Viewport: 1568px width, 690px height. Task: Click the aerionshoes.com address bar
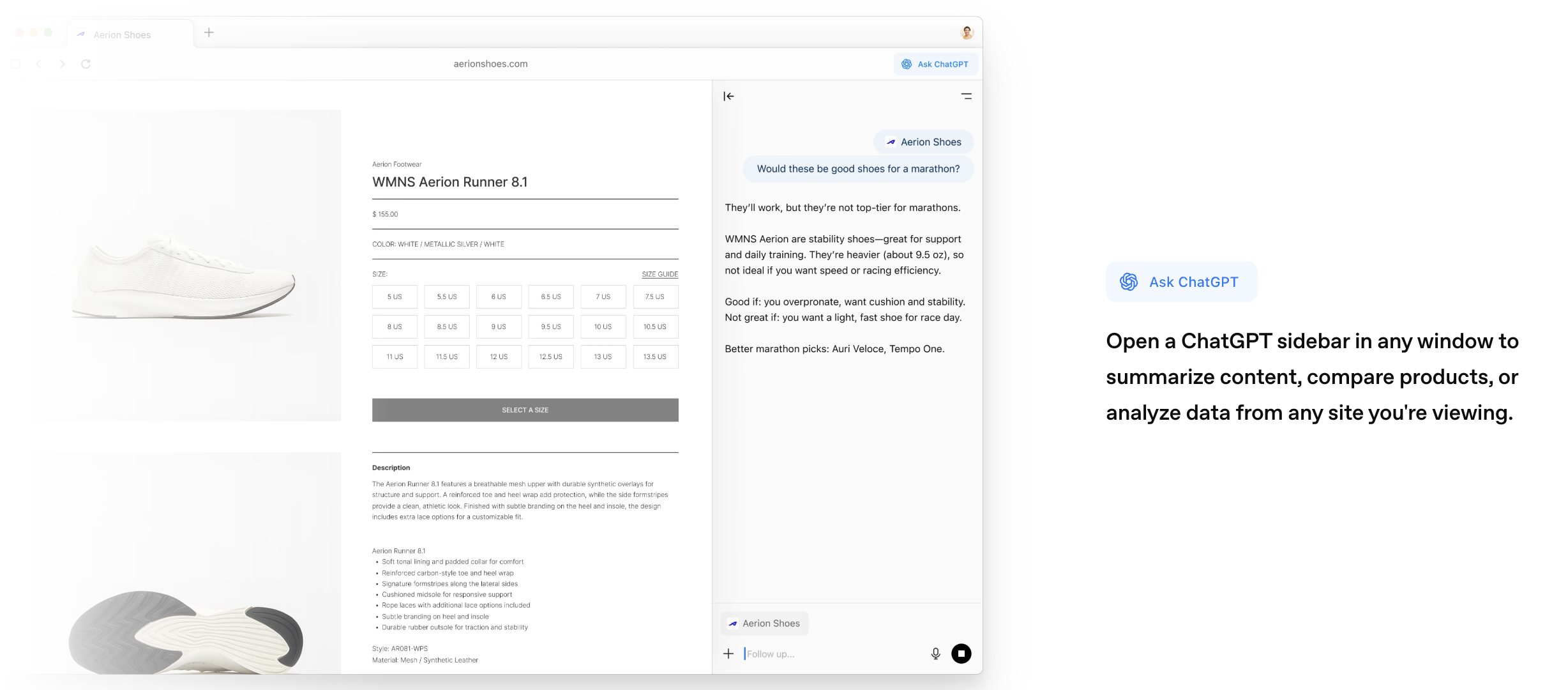(490, 64)
